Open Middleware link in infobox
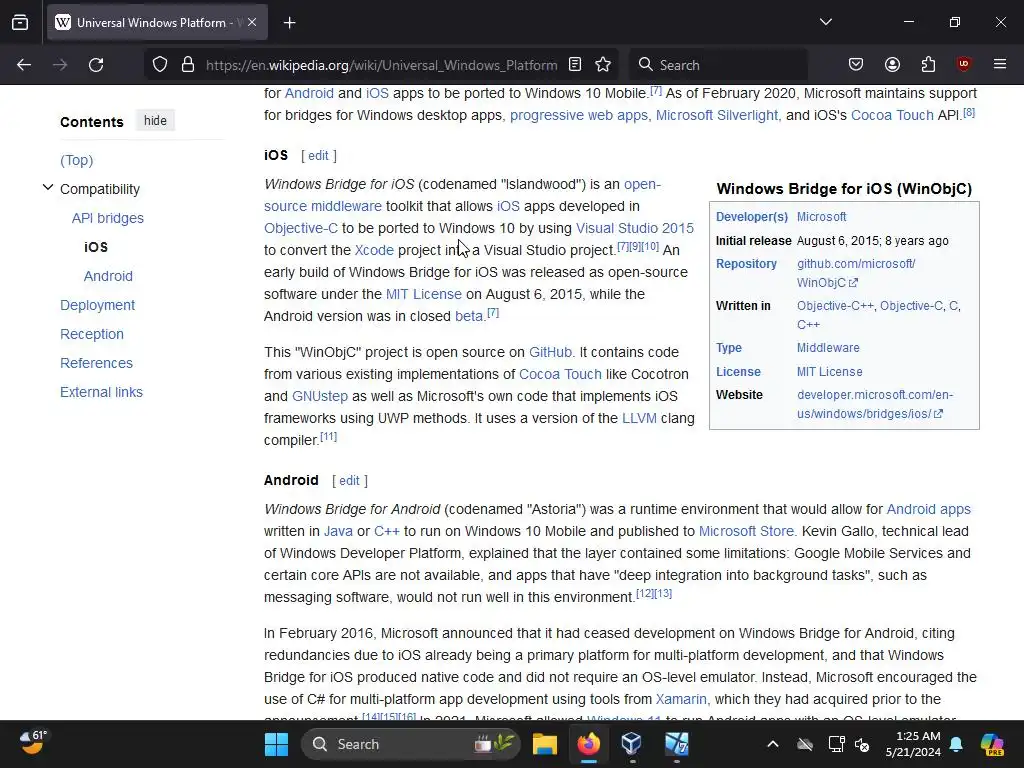1024x768 pixels. (x=828, y=348)
